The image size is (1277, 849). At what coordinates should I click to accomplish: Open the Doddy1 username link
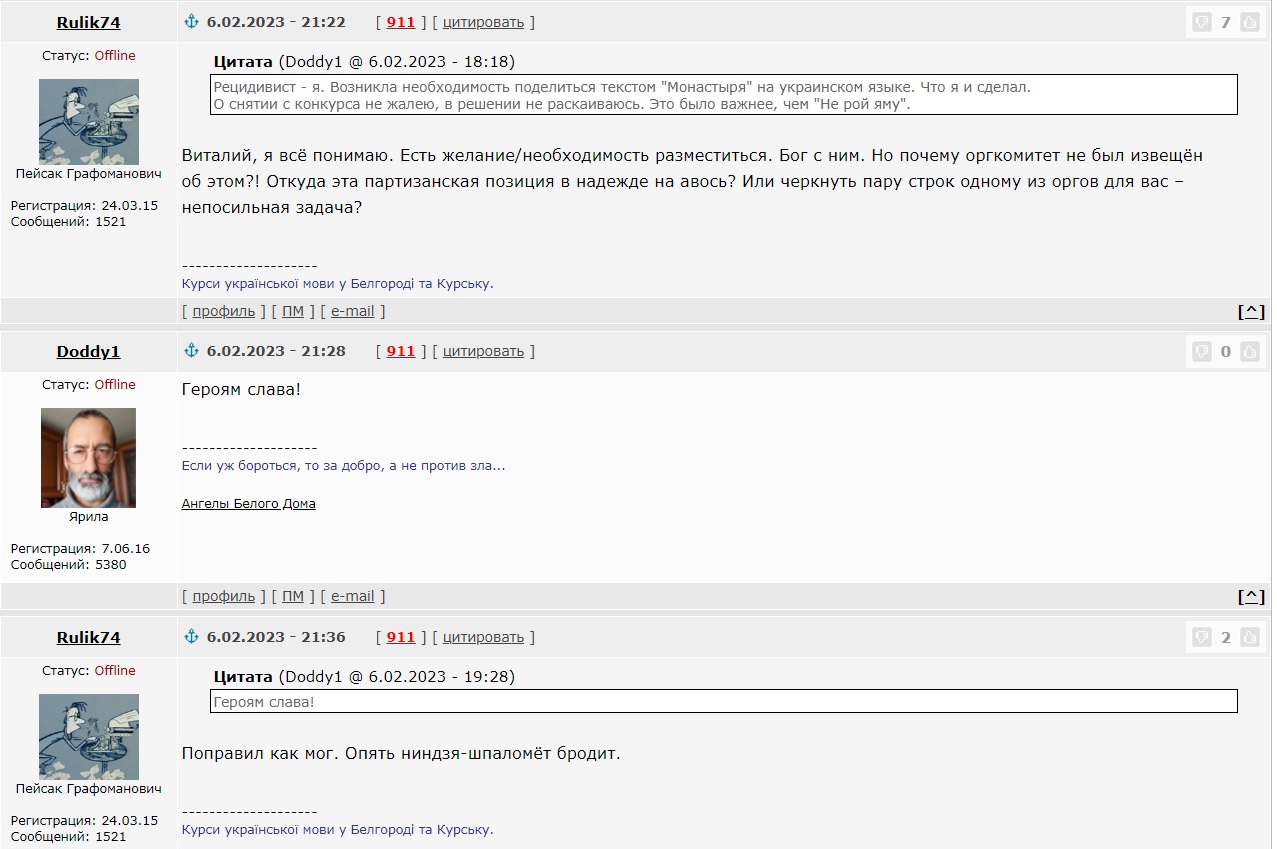coord(88,351)
